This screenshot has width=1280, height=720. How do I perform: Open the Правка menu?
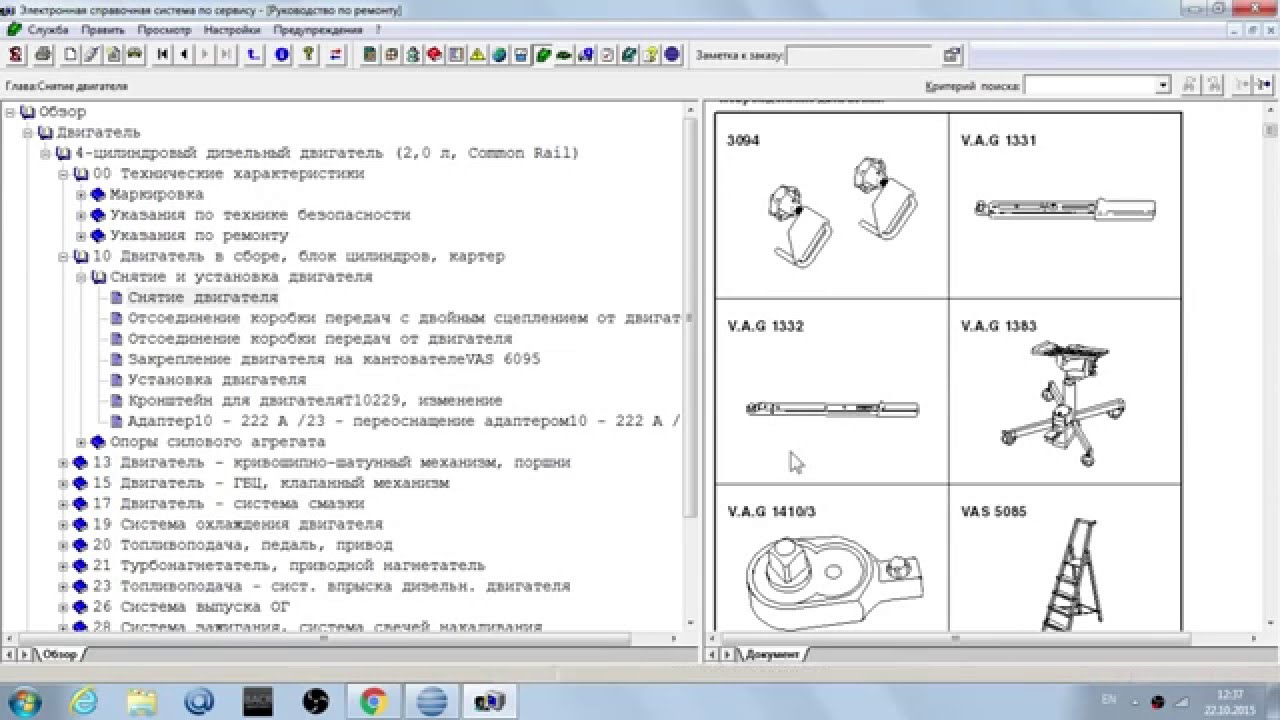point(103,30)
